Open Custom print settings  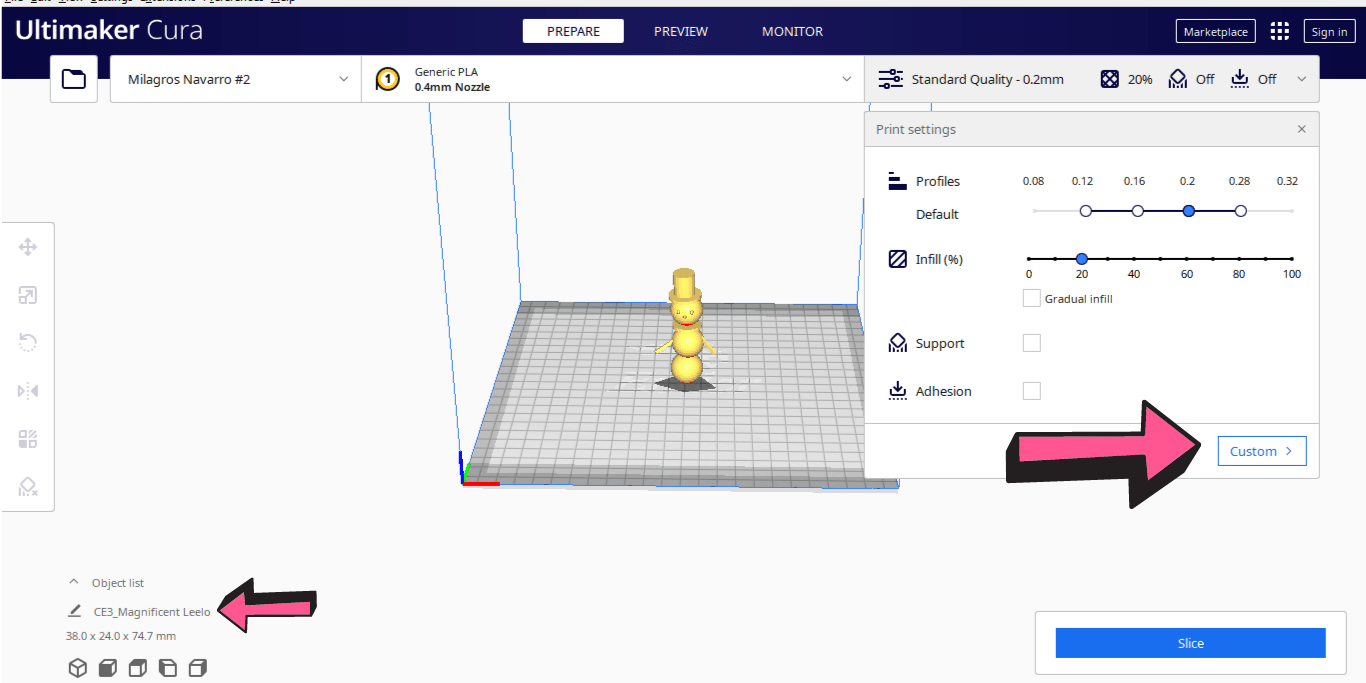click(x=1262, y=451)
